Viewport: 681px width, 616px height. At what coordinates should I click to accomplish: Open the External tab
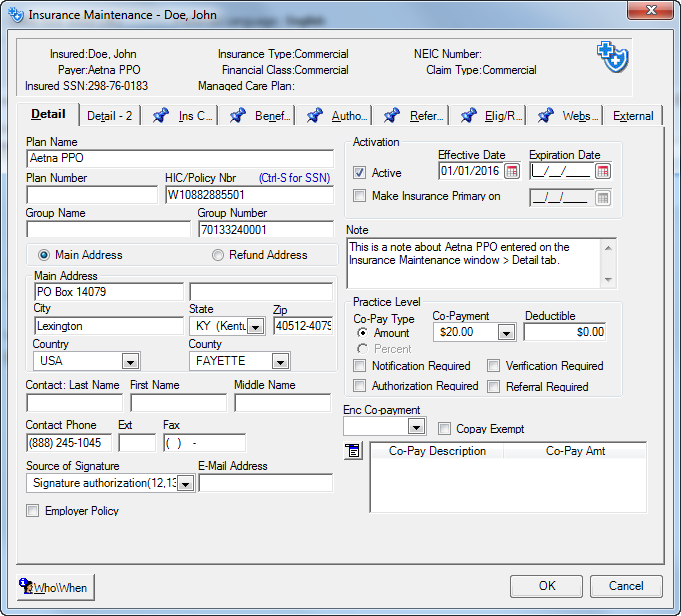coord(633,116)
